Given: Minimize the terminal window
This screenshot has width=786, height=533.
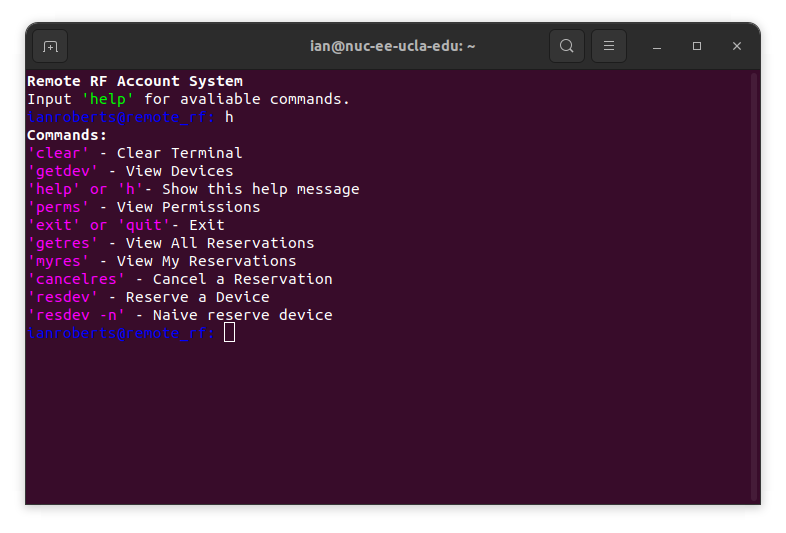Looking at the screenshot, I should (657, 46).
